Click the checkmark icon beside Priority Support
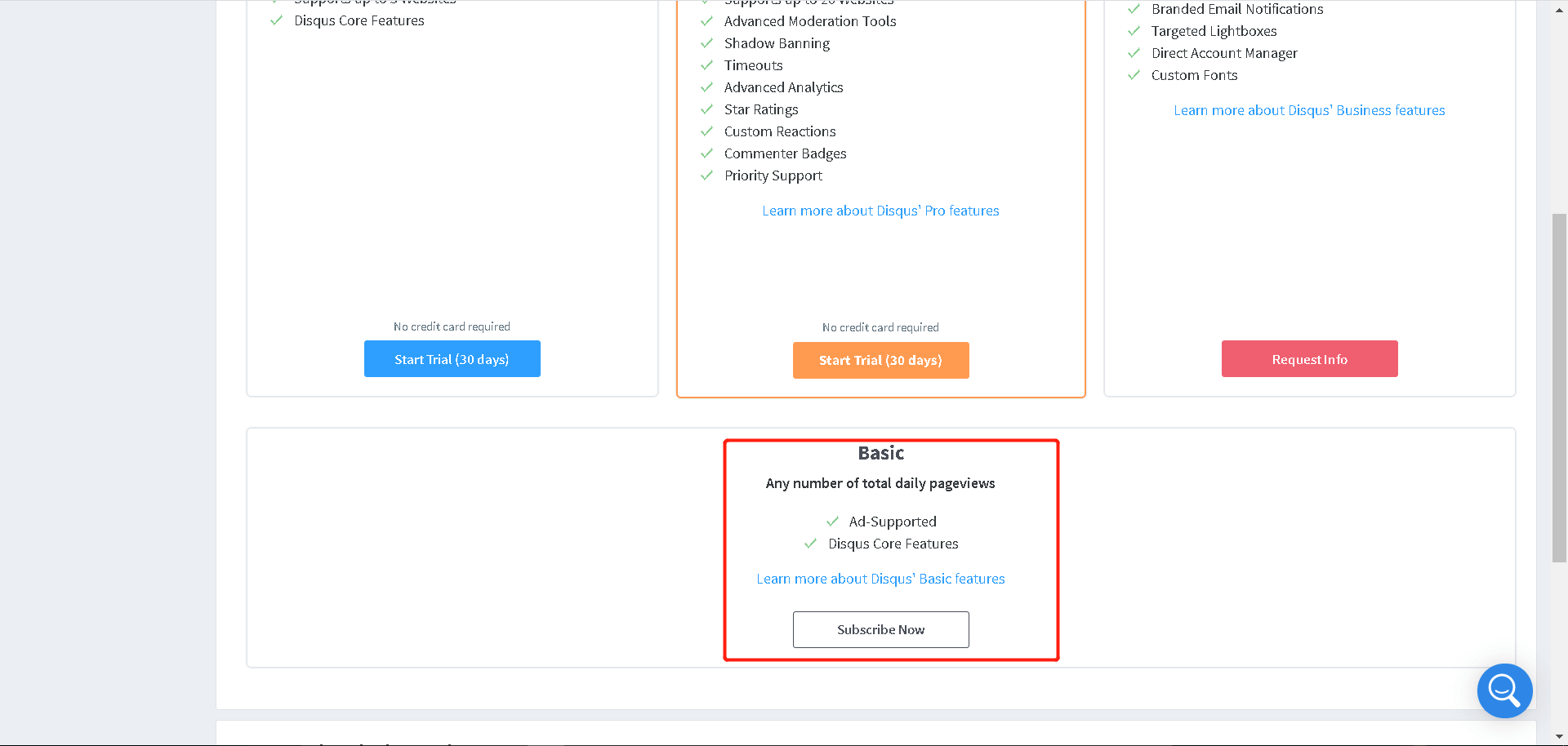Viewport: 1568px width, 746px height. 707,175
